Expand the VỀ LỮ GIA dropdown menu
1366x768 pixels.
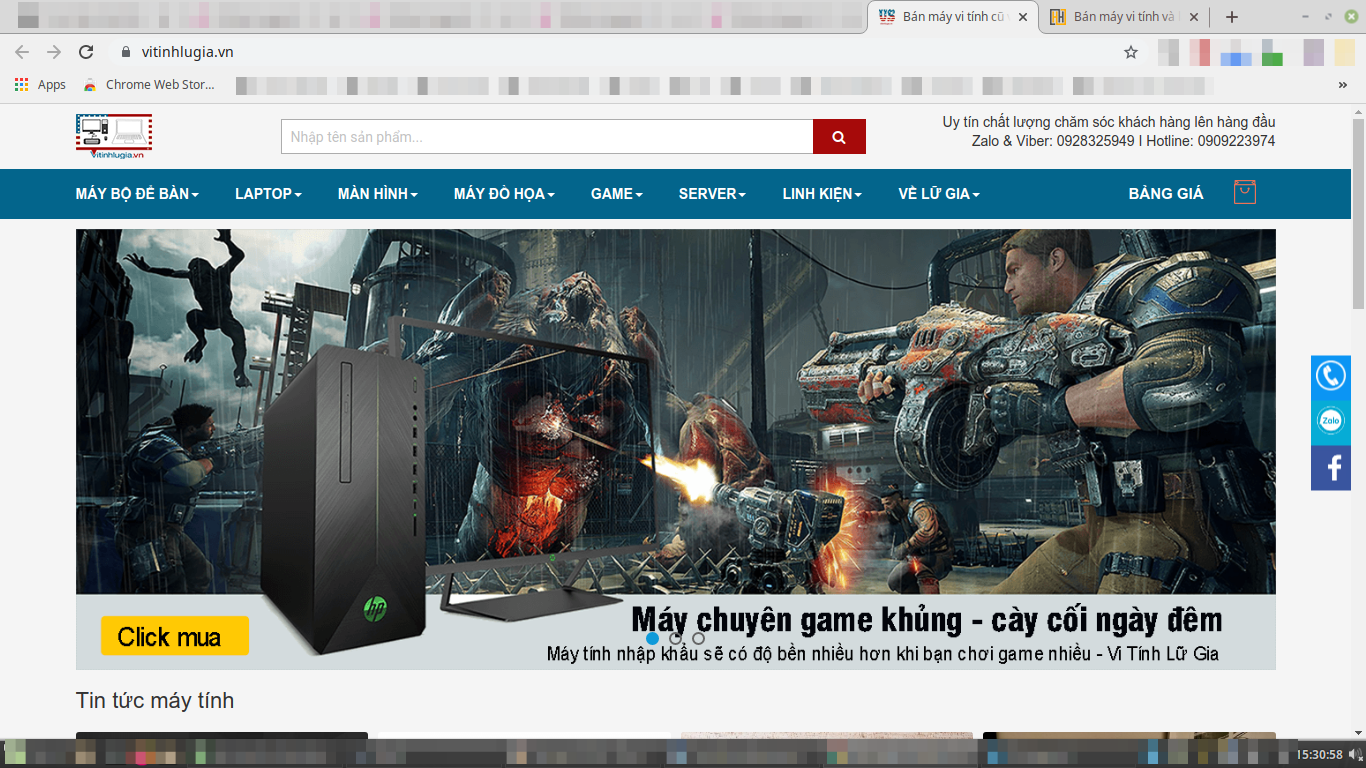(x=939, y=194)
